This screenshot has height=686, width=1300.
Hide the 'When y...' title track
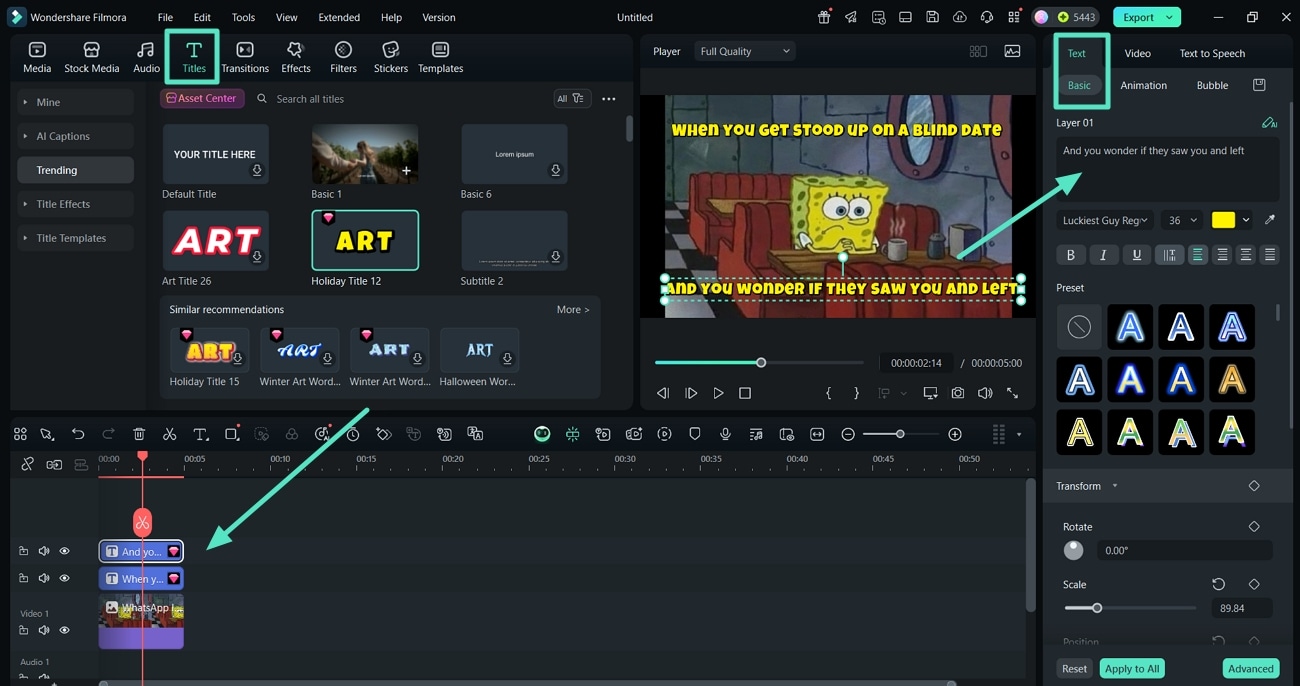pos(64,578)
